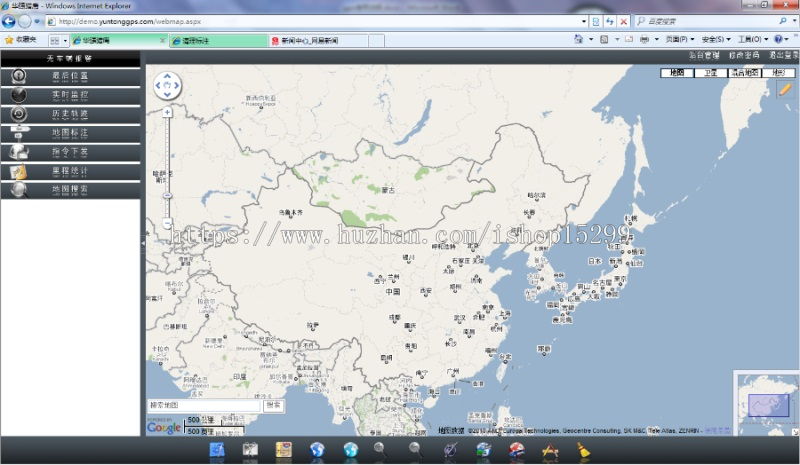Click the 搜索 button beside map search box

(x=273, y=405)
